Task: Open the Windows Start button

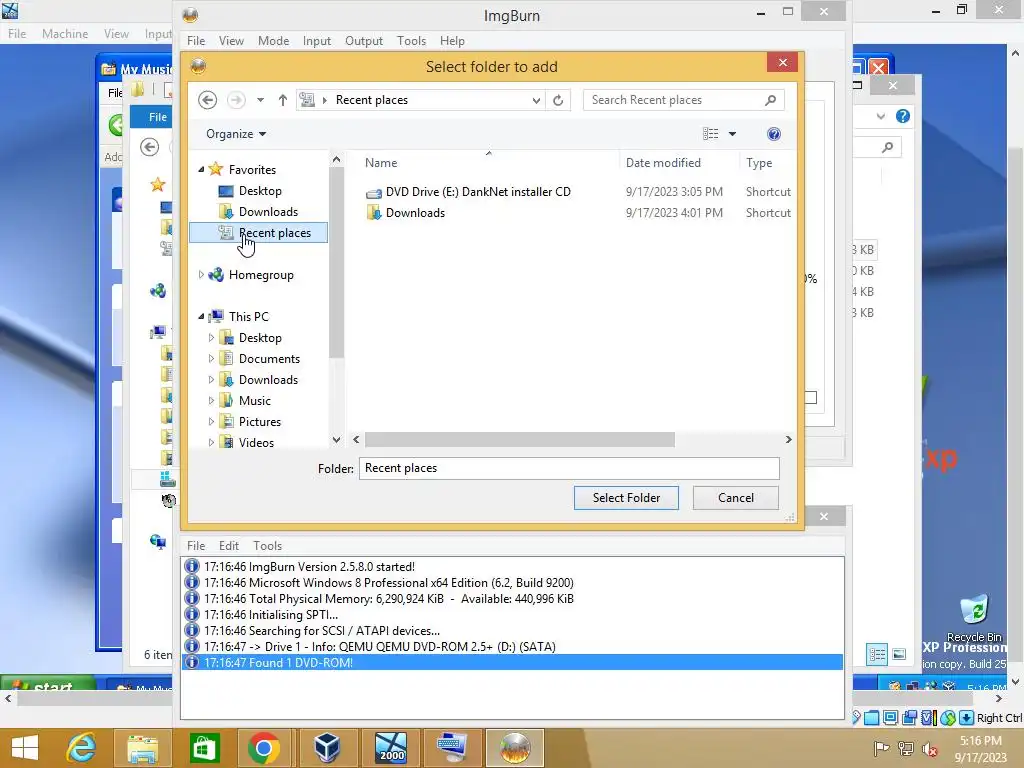Action: click(25, 748)
